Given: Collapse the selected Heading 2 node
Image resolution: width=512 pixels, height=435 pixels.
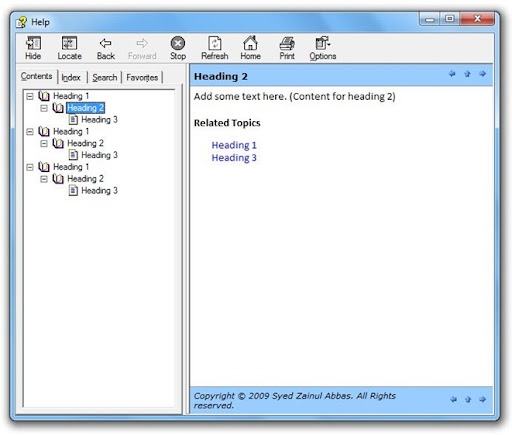Looking at the screenshot, I should click(44, 108).
